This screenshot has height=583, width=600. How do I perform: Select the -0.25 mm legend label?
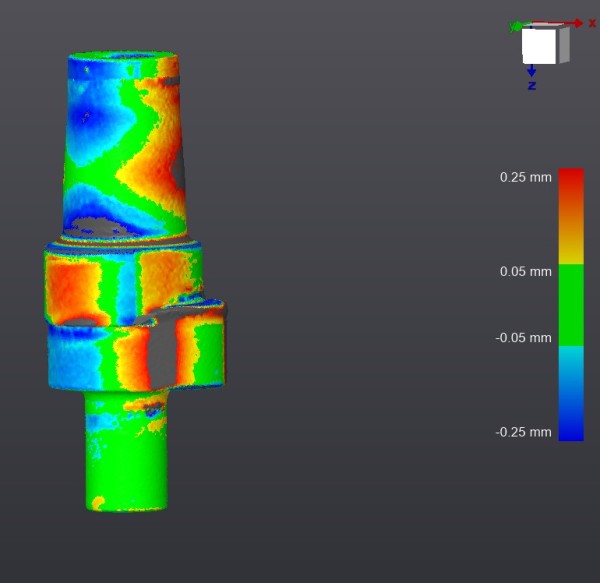coord(523,432)
